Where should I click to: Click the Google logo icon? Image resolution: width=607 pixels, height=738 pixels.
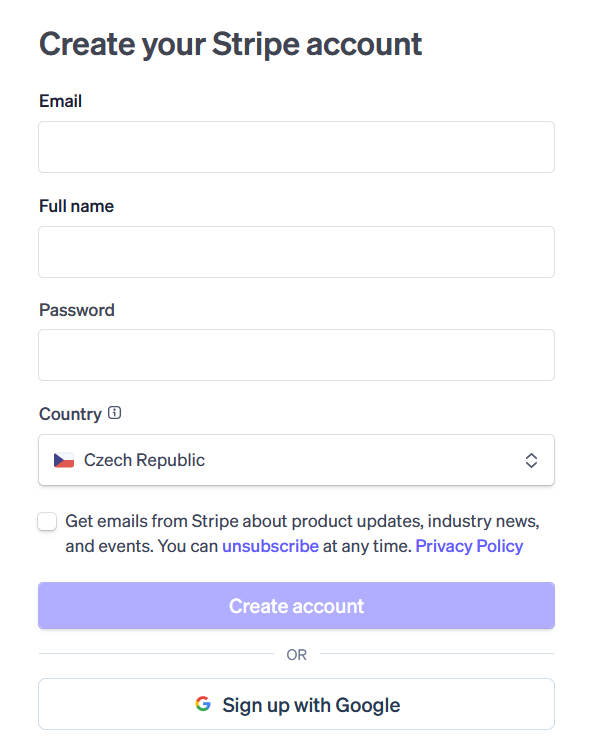(x=203, y=704)
